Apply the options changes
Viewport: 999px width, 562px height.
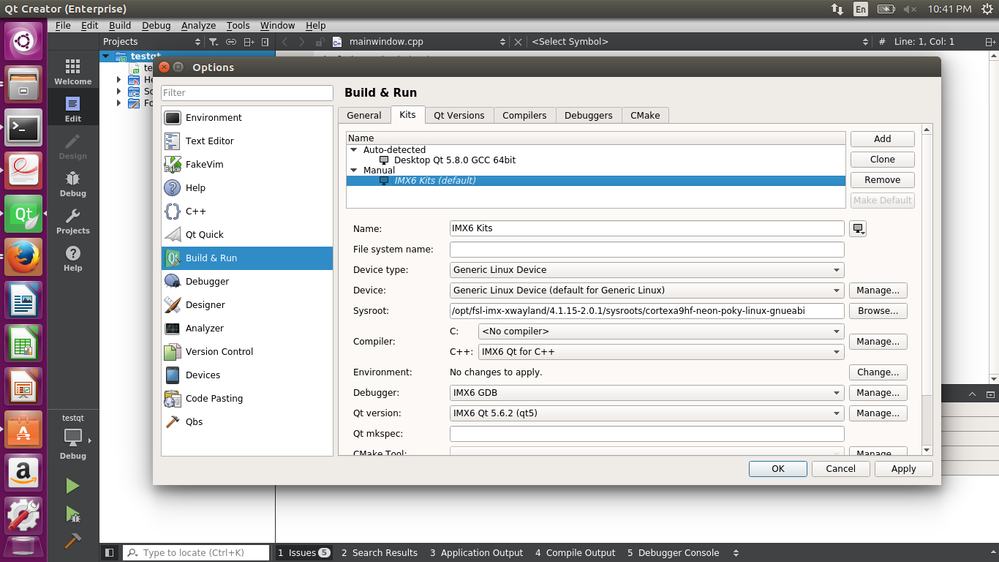pos(903,468)
